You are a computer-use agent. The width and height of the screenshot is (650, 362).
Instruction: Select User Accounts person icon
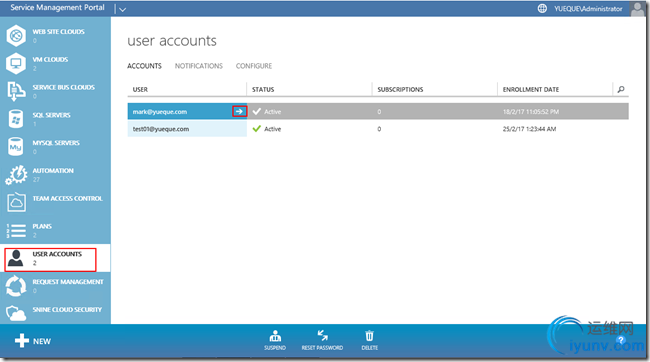pyautogui.click(x=16, y=258)
